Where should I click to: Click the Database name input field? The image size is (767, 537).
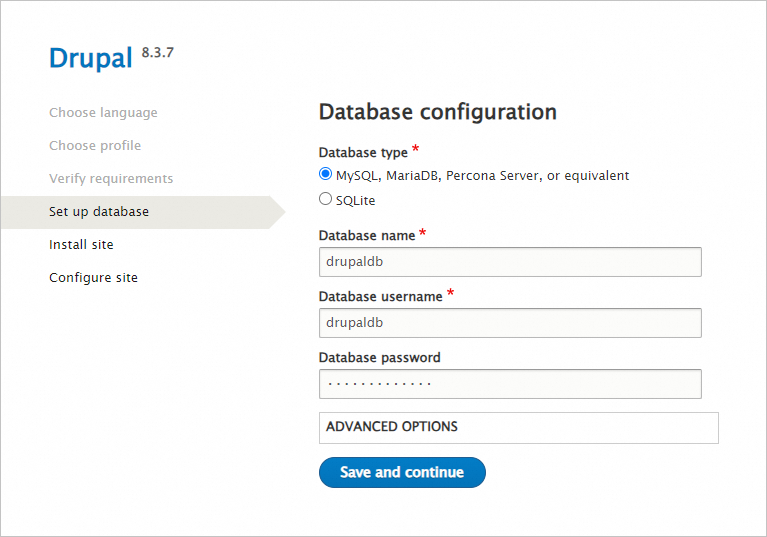(510, 262)
